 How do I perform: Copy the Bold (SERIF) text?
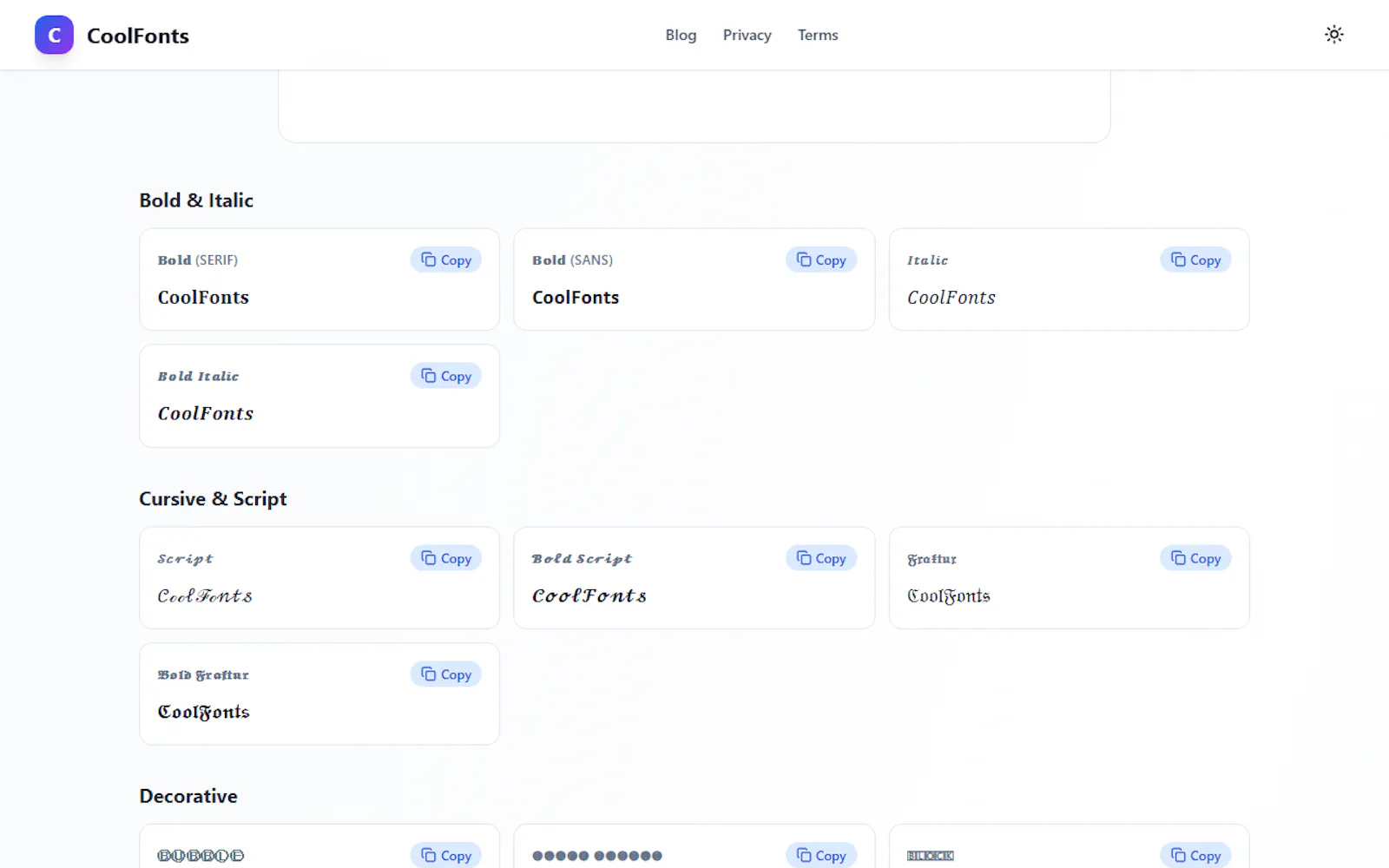(x=446, y=260)
